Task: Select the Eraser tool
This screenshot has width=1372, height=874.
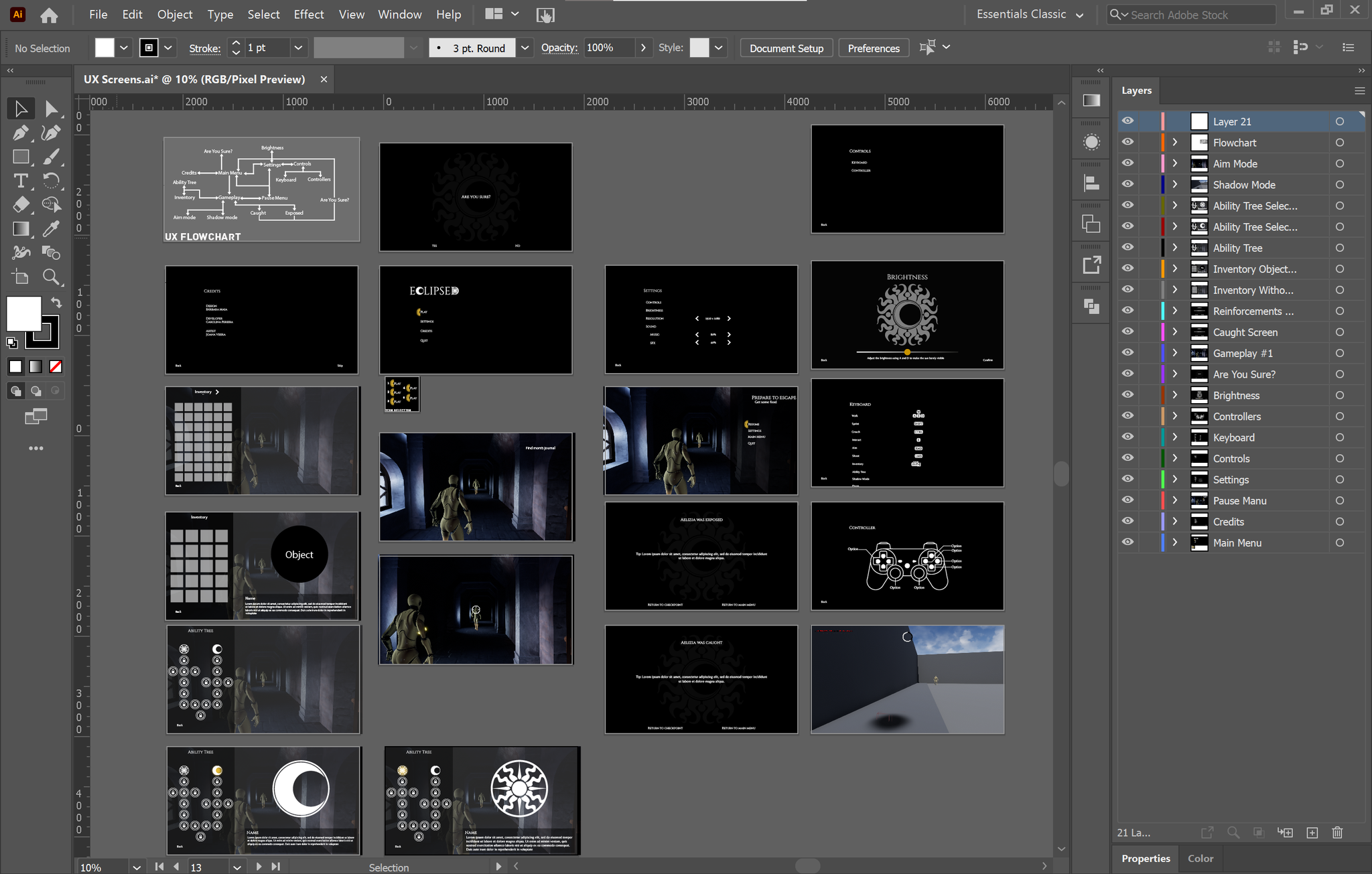Action: [x=21, y=205]
